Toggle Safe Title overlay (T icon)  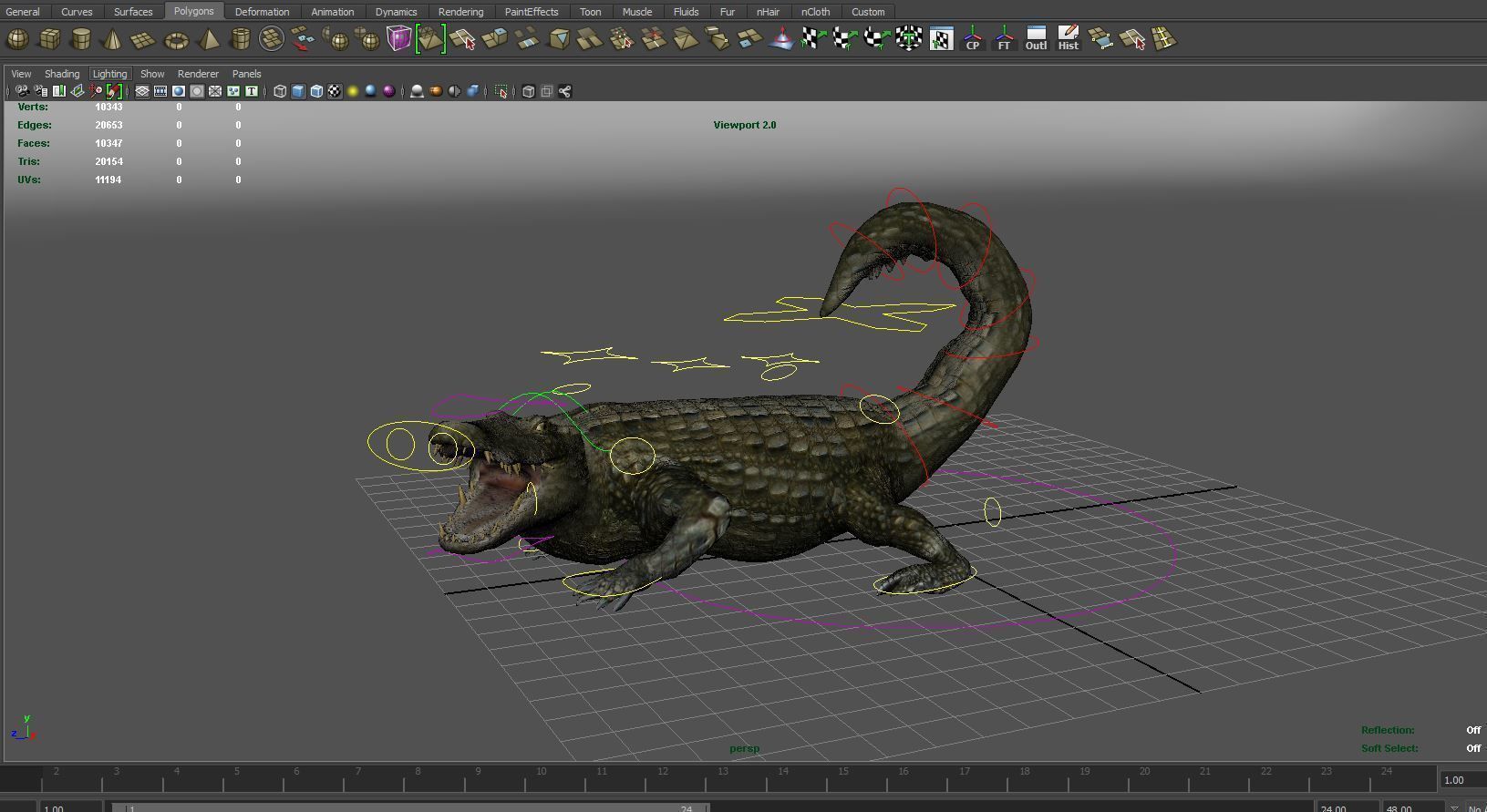click(252, 91)
